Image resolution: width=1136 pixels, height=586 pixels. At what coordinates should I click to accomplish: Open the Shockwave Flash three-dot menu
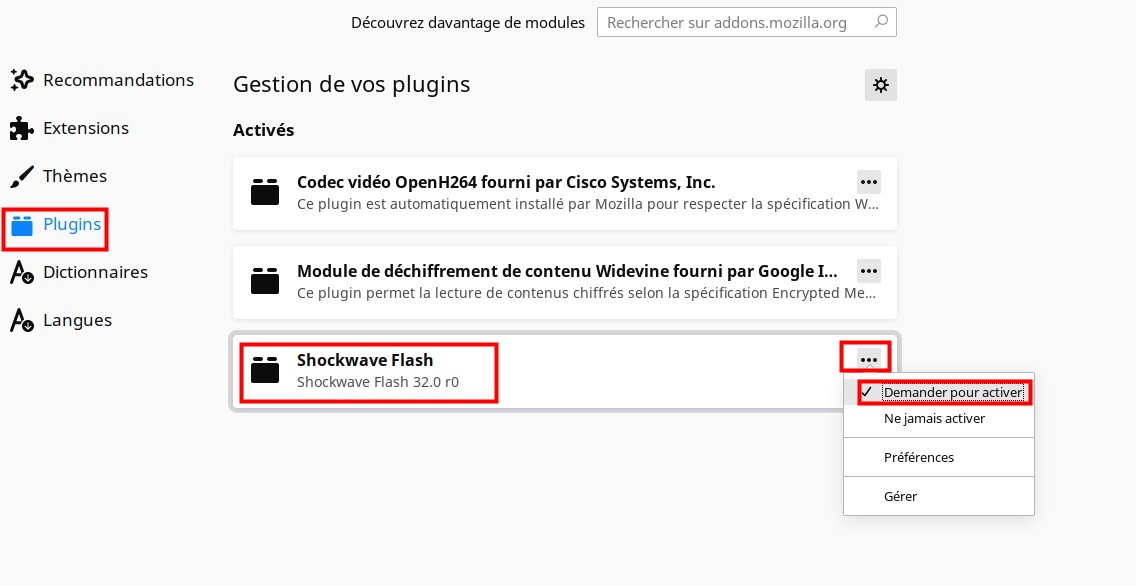tap(866, 357)
